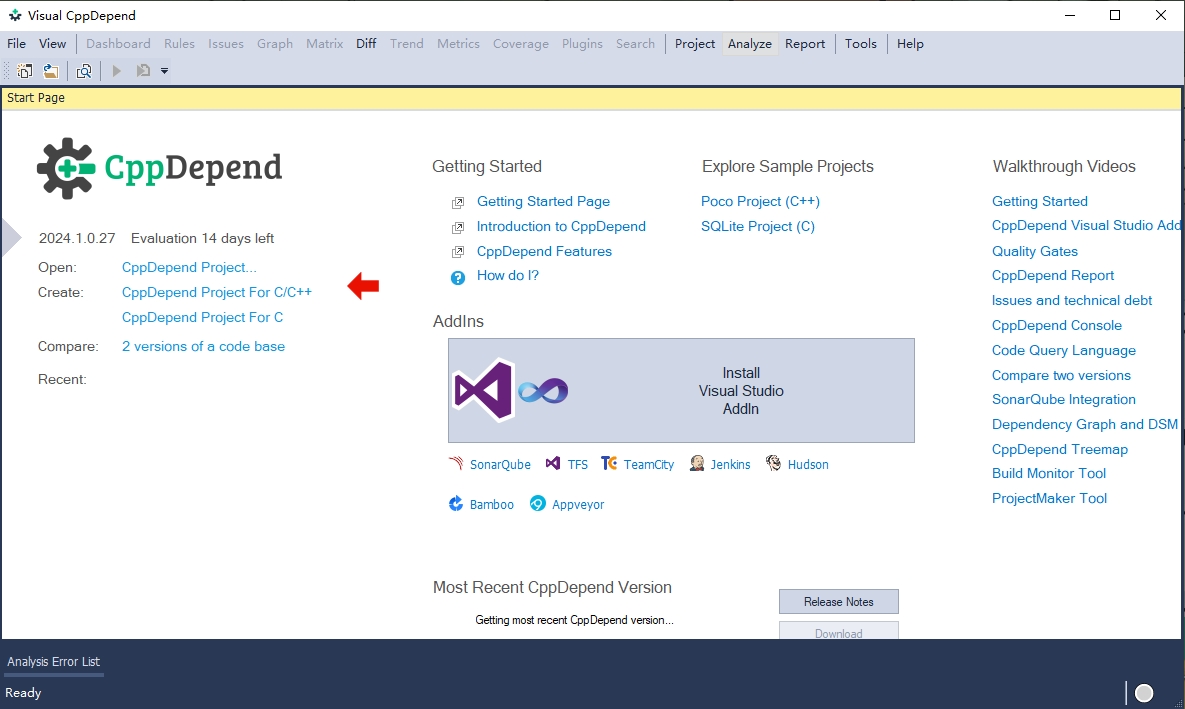The image size is (1185, 709).
Task: Open the CppDepend Project For C/C++ link
Action: point(217,292)
